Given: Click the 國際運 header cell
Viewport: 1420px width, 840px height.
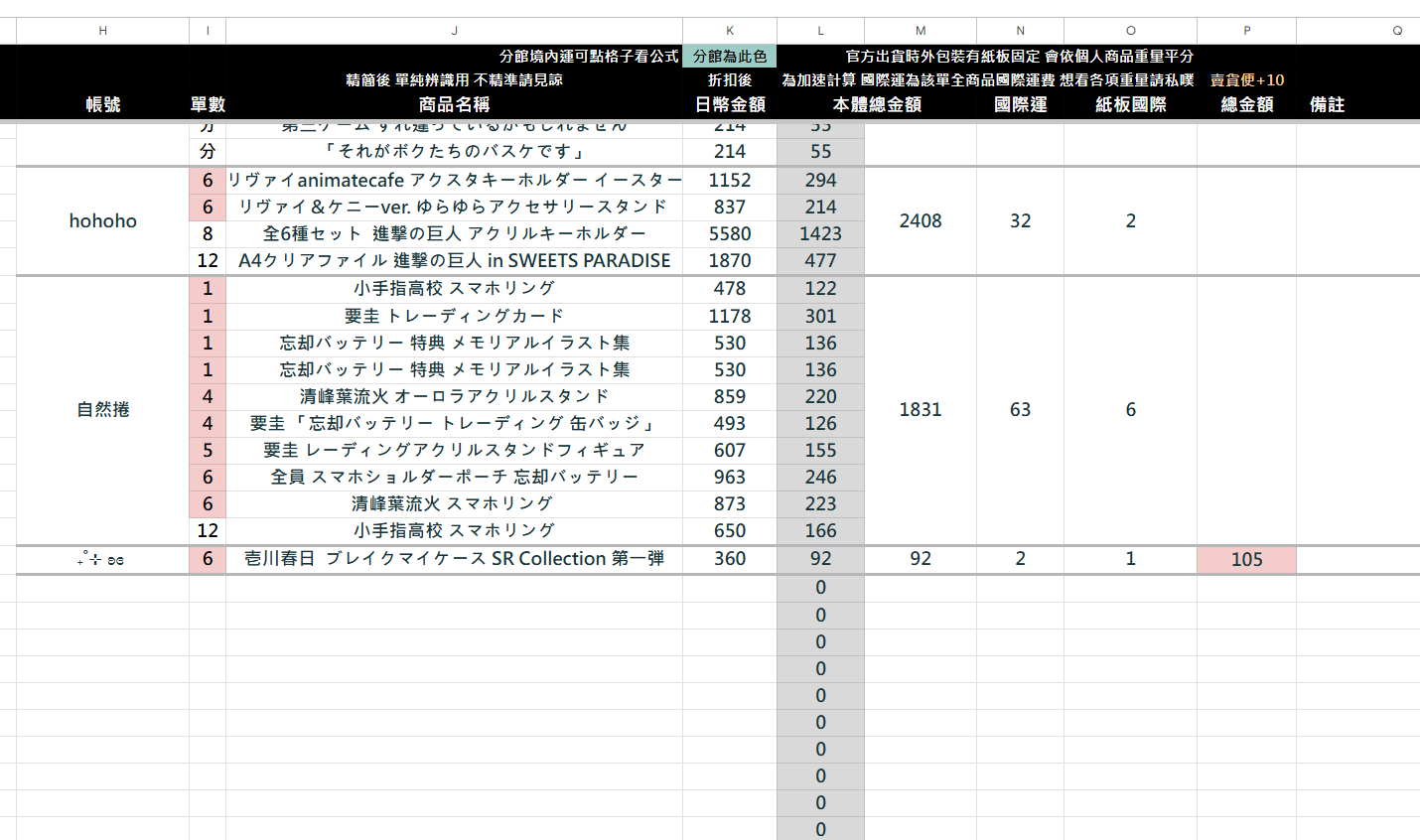Looking at the screenshot, I should click(x=1020, y=104).
